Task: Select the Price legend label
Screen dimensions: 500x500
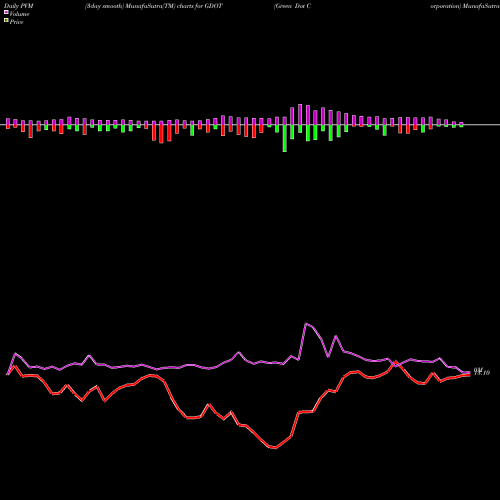Action: click(16, 22)
